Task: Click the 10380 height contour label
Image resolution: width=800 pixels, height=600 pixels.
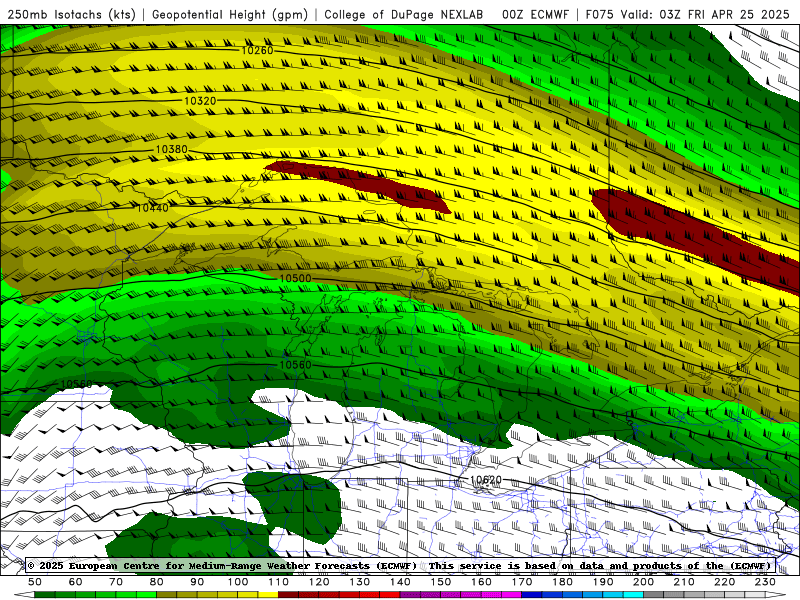Action: [x=171, y=149]
